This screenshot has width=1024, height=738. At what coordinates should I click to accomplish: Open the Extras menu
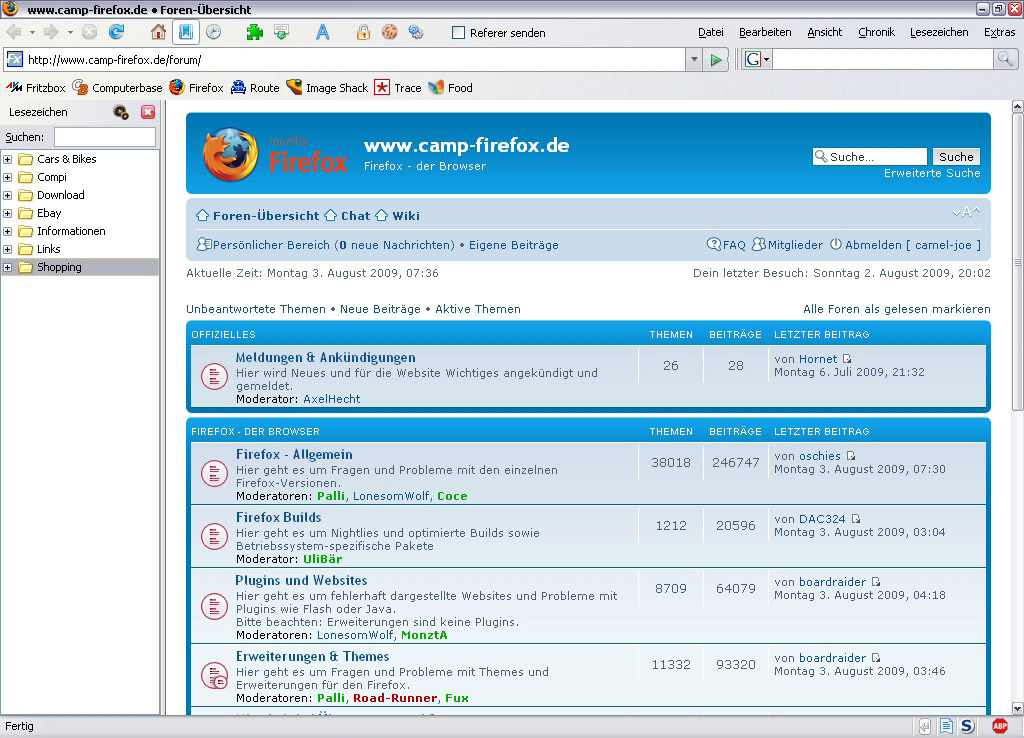[999, 32]
